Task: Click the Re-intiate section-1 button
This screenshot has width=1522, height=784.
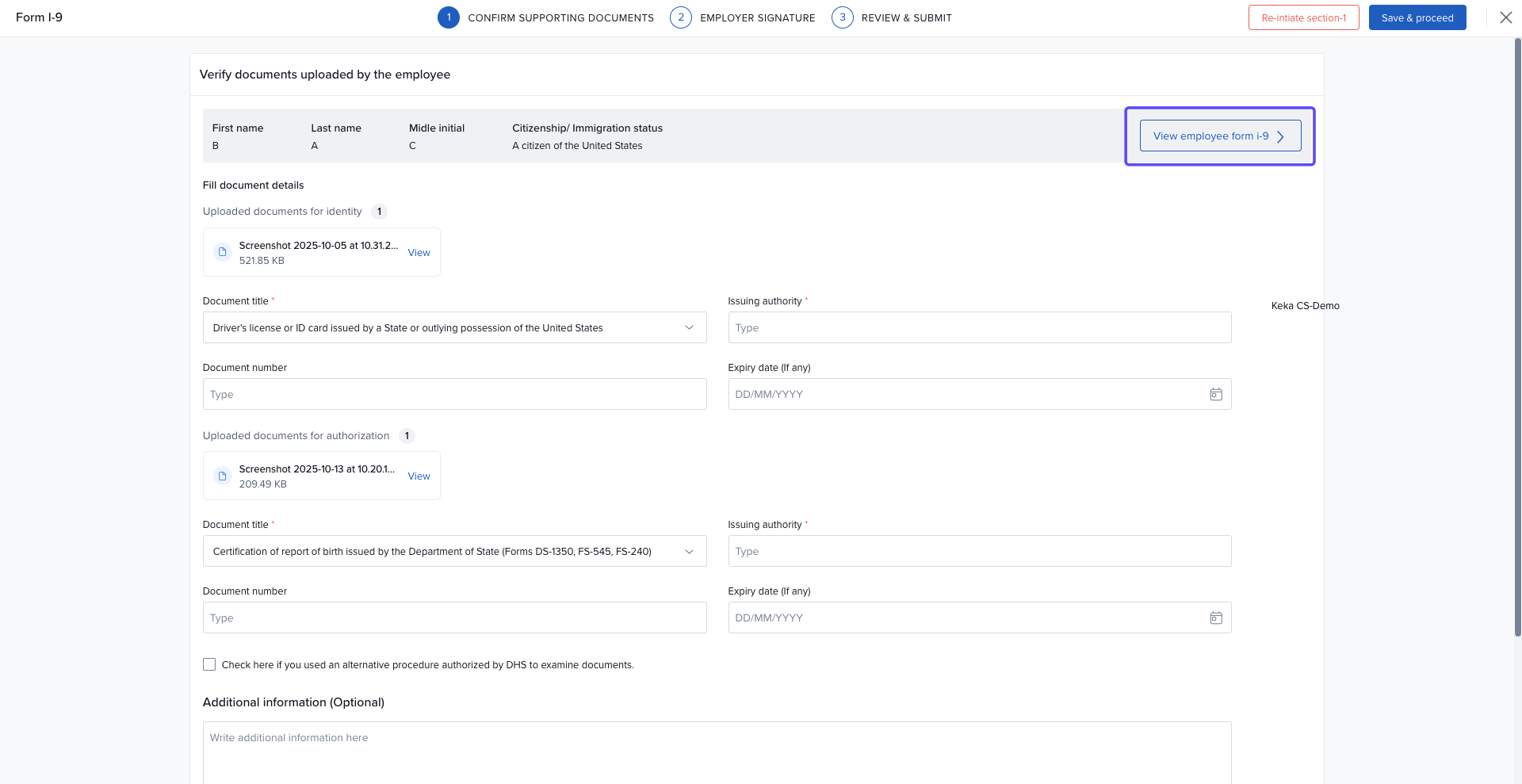Action: [x=1303, y=17]
